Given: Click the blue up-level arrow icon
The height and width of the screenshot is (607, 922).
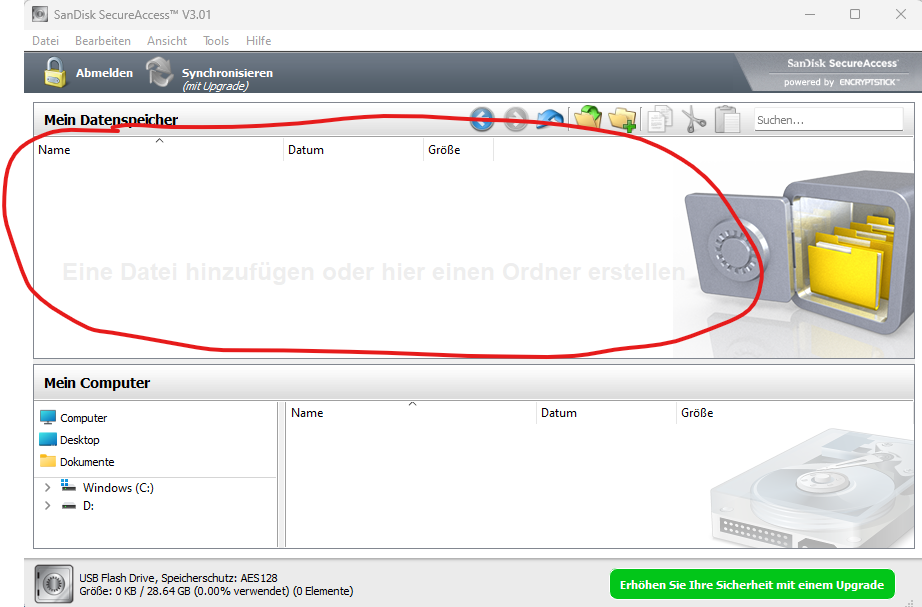Looking at the screenshot, I should coord(549,120).
